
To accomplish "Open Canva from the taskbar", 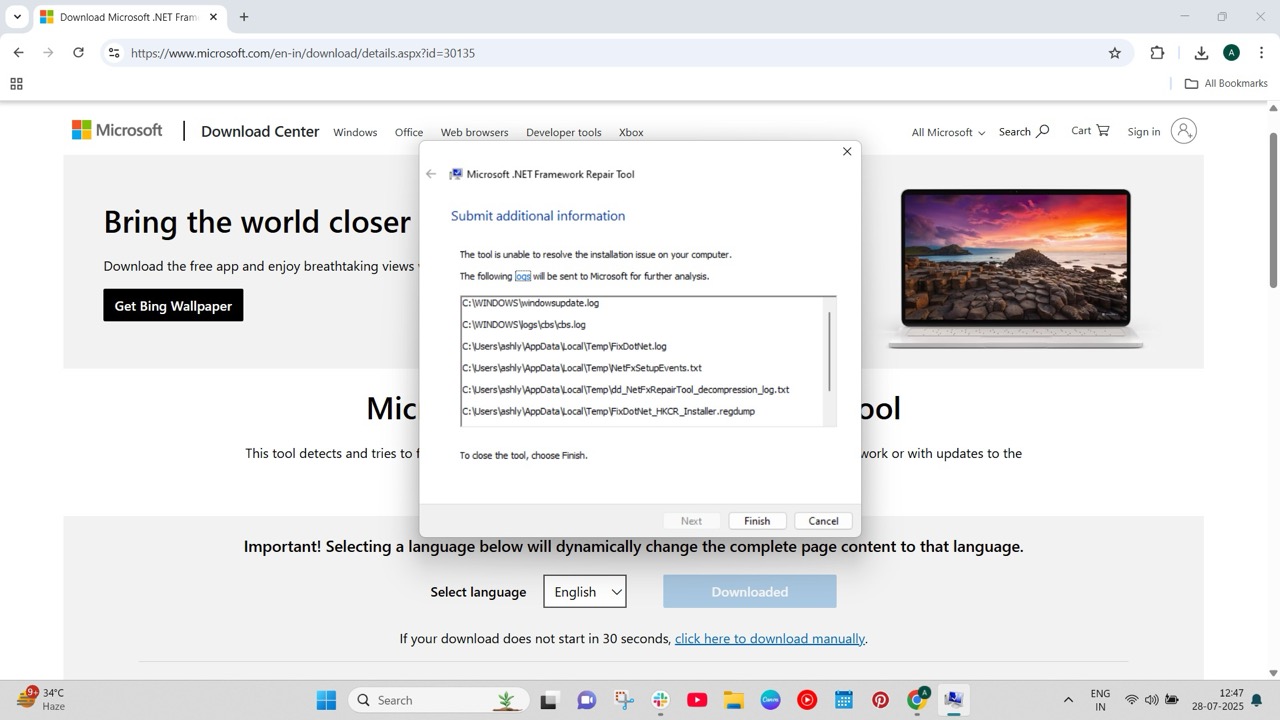I will point(770,700).
